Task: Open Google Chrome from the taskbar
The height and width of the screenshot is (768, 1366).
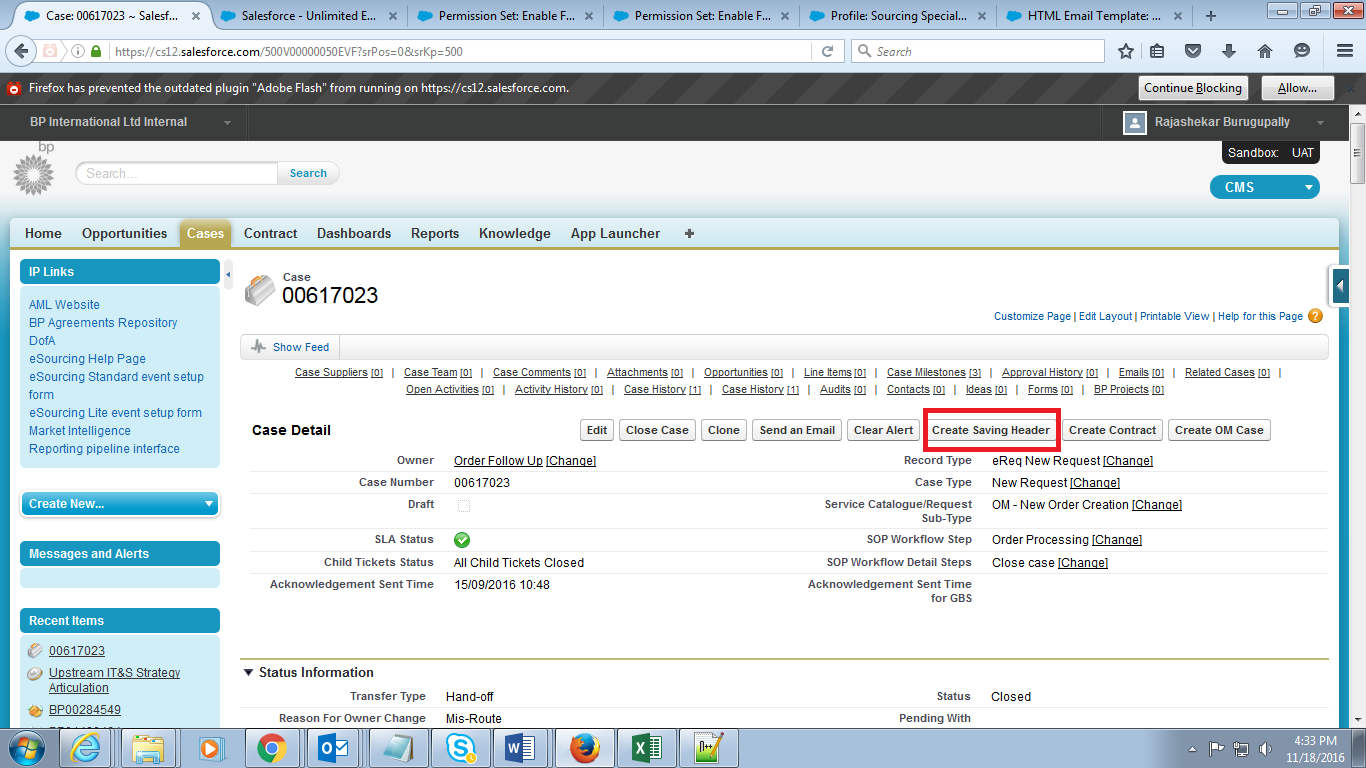Action: [x=271, y=748]
